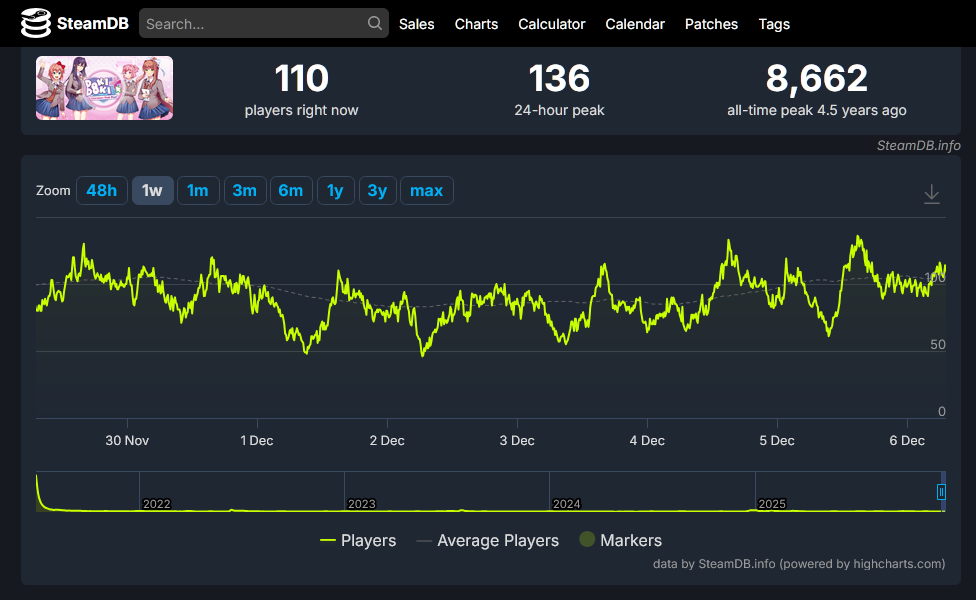Click the navigator range handle at right
Screen dimensions: 976x600
coord(941,492)
